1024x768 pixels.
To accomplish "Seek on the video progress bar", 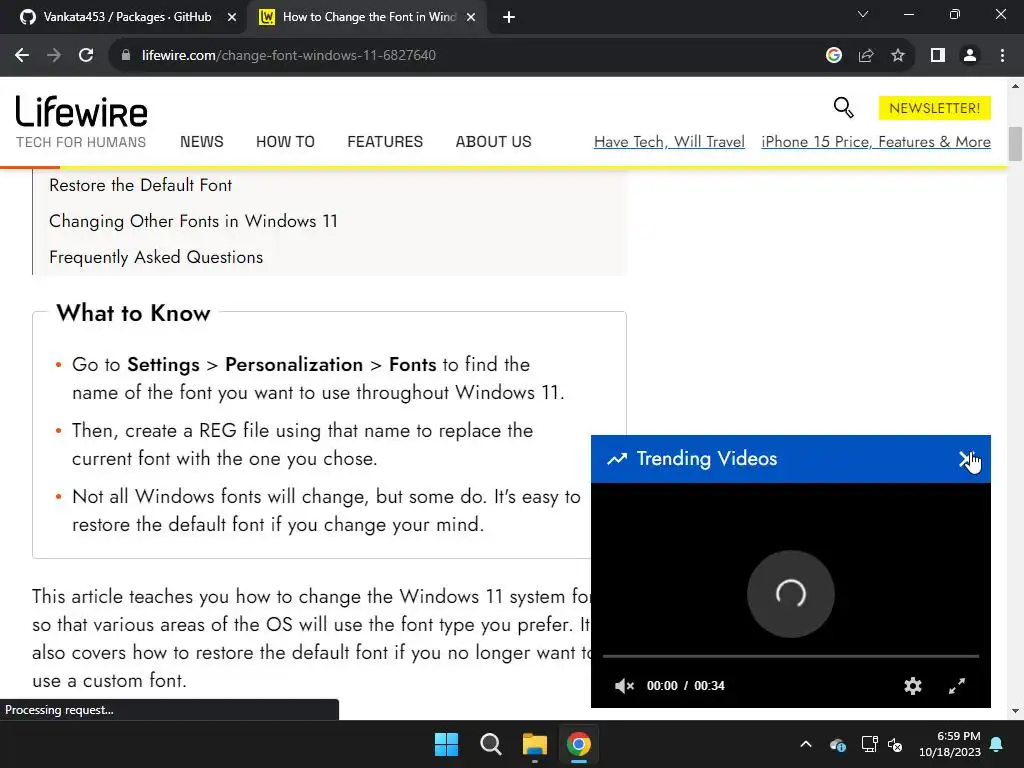I will click(791, 656).
